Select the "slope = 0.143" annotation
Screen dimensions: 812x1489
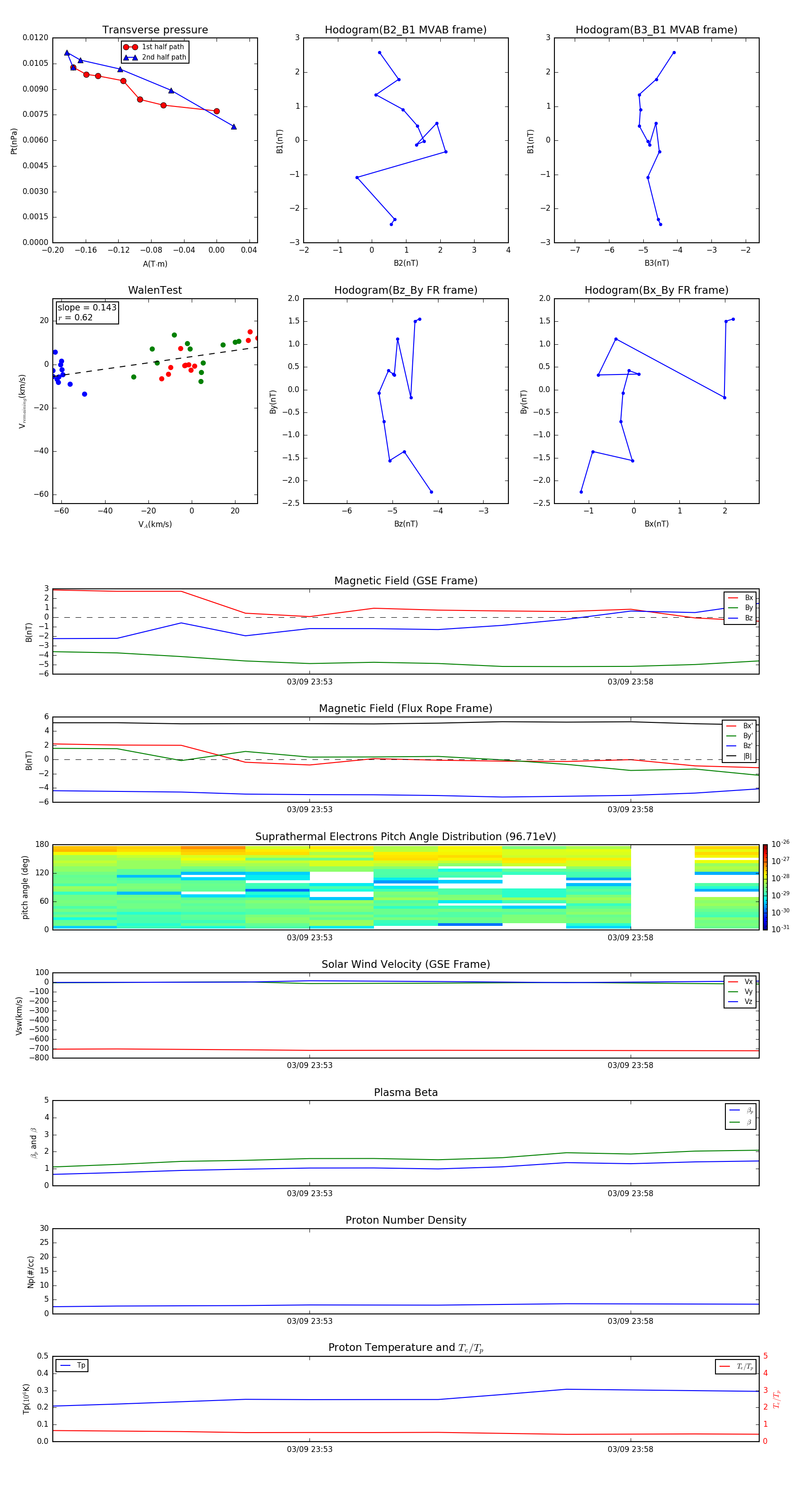click(87, 308)
